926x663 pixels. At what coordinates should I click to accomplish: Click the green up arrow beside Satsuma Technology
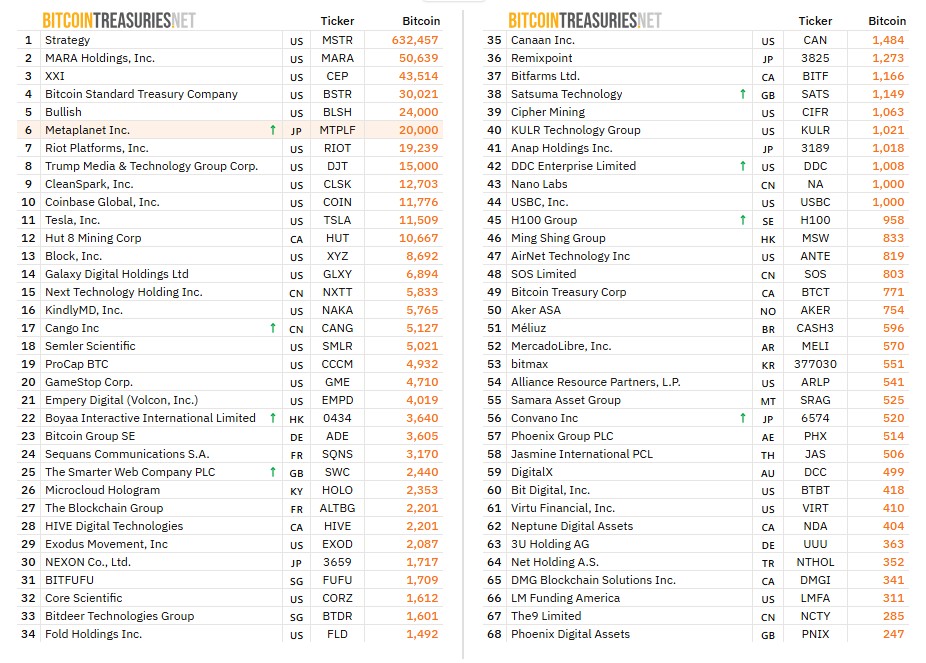coord(743,94)
